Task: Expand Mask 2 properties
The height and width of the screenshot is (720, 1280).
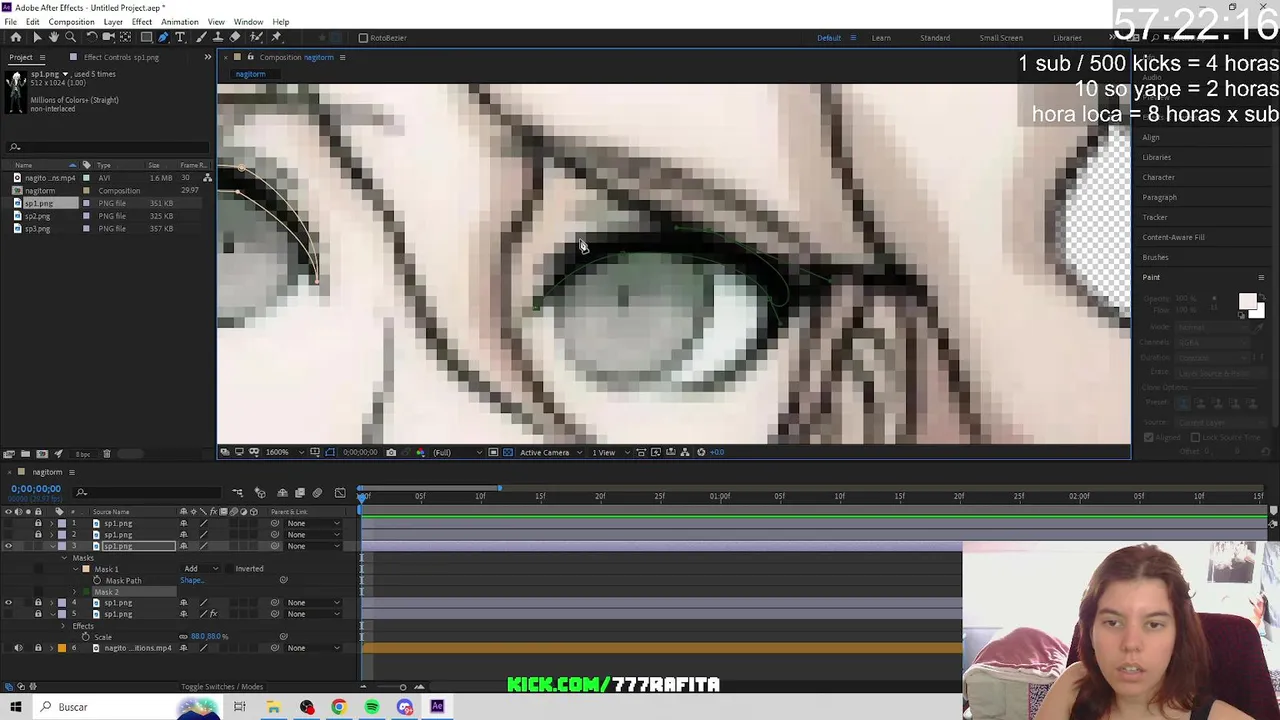Action: point(74,592)
